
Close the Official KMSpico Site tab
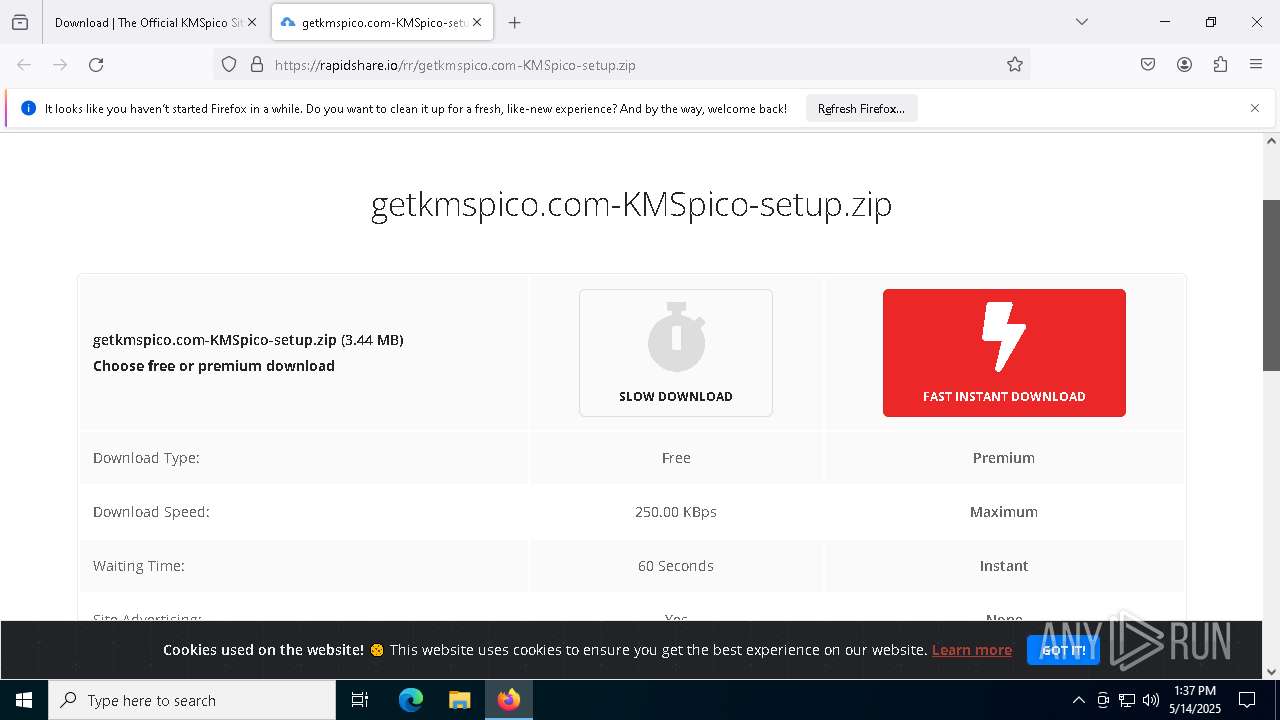[x=252, y=22]
